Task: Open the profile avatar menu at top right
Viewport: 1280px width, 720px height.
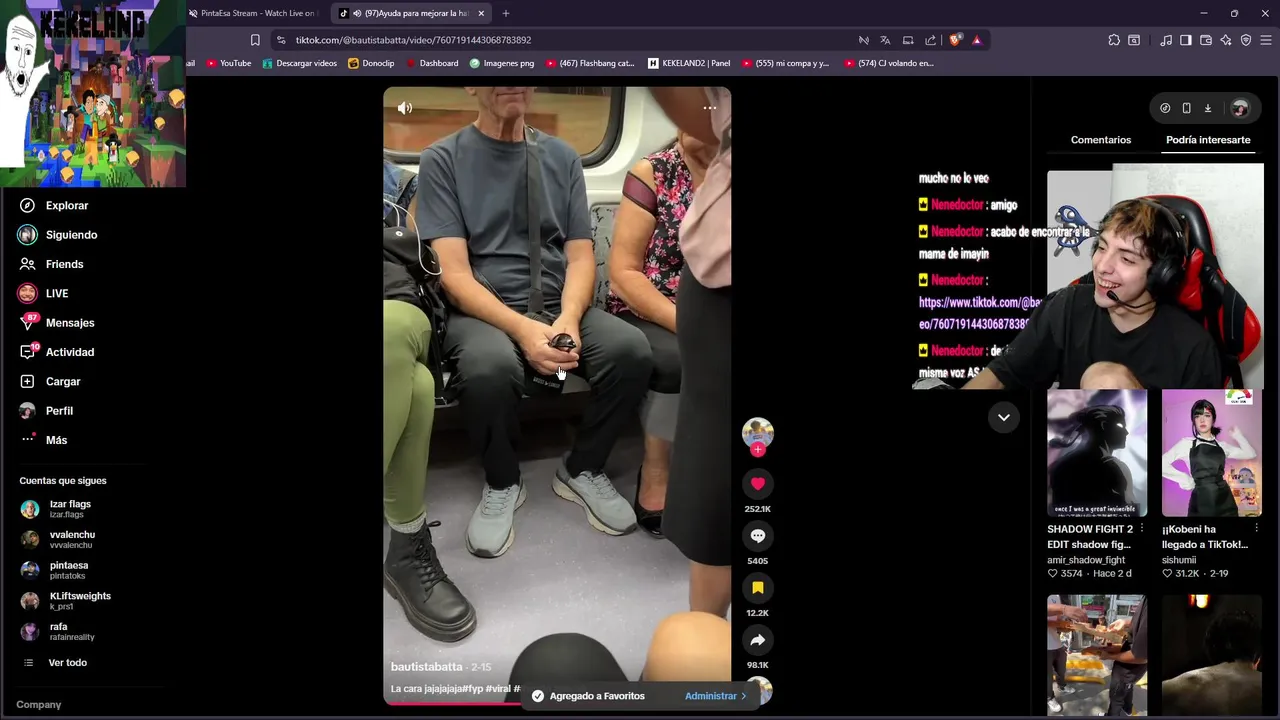Action: click(x=1240, y=108)
